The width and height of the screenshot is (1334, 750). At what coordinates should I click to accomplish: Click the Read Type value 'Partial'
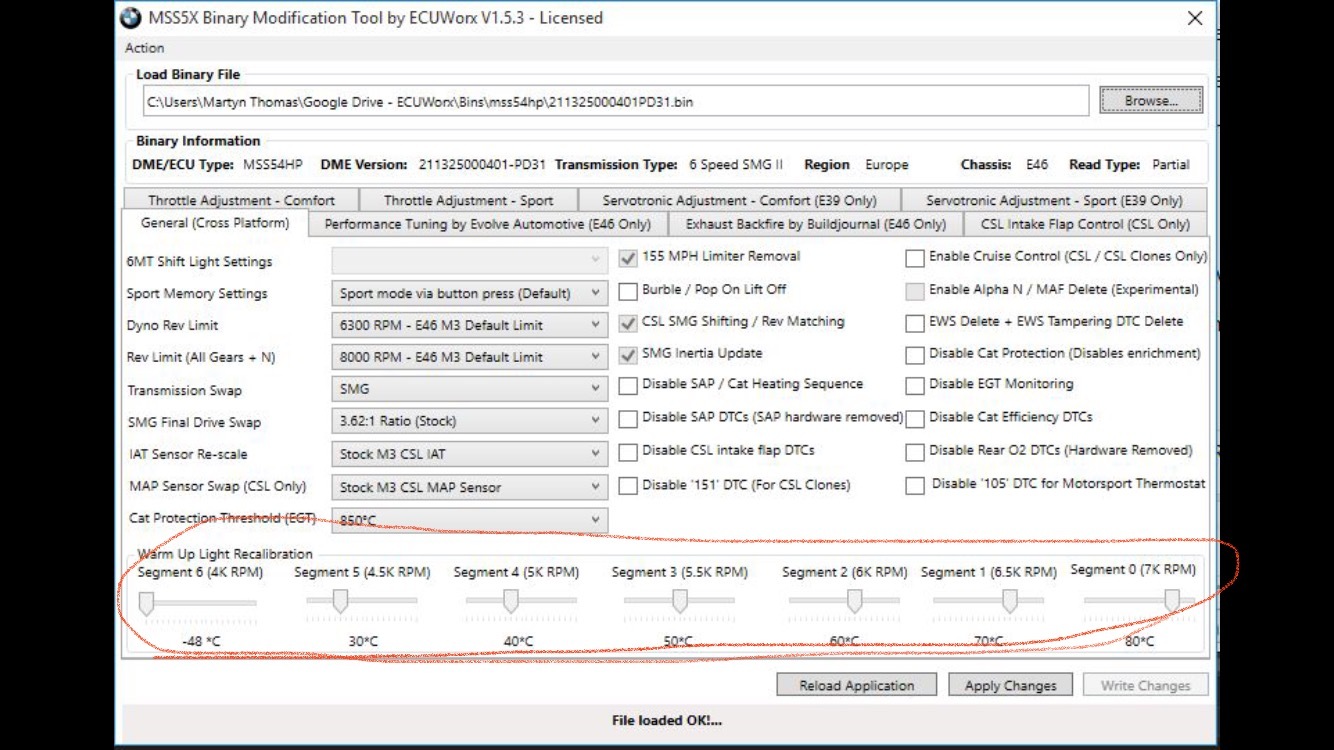pyautogui.click(x=1171, y=164)
